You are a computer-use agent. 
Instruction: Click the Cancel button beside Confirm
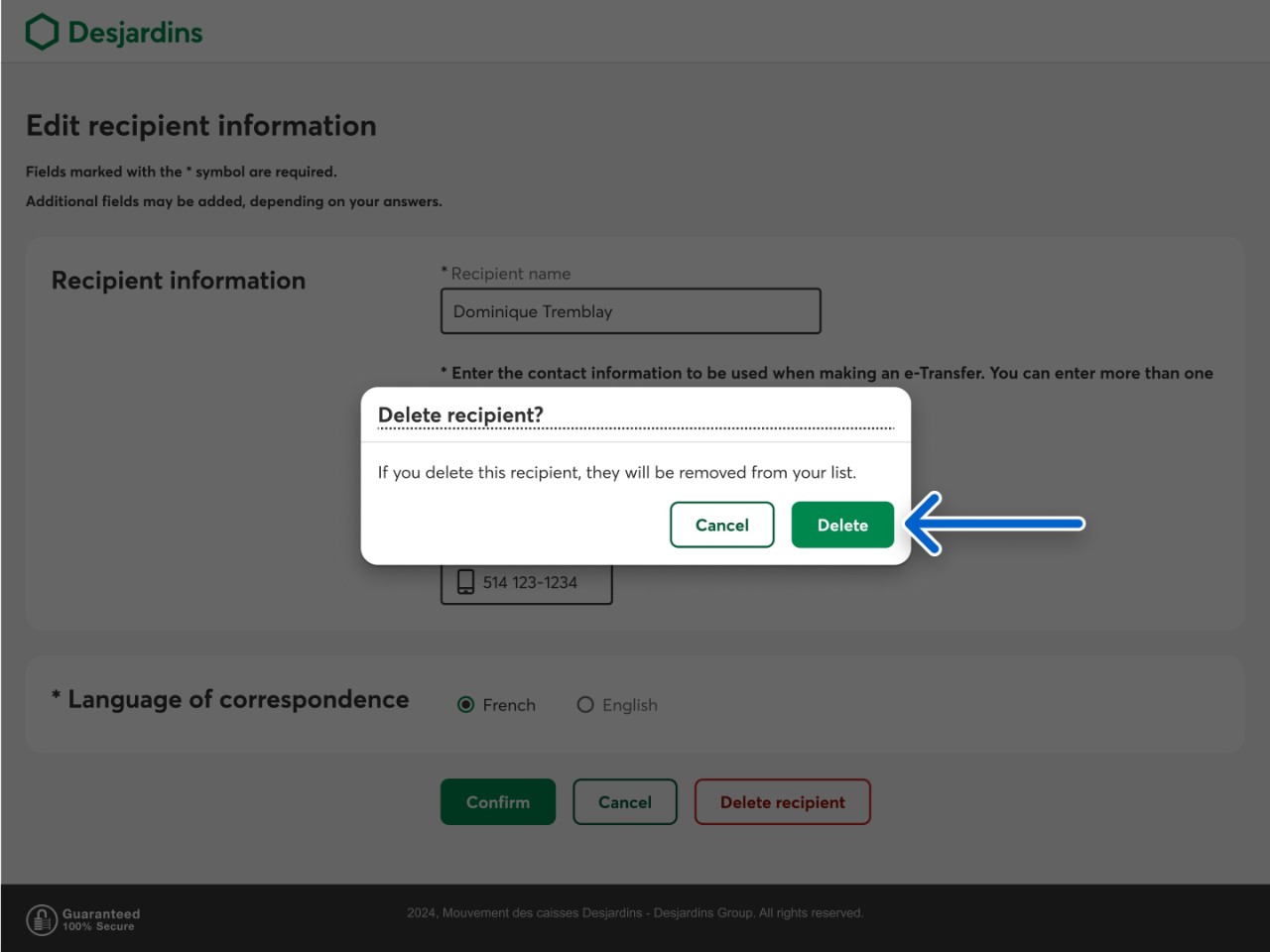(625, 802)
